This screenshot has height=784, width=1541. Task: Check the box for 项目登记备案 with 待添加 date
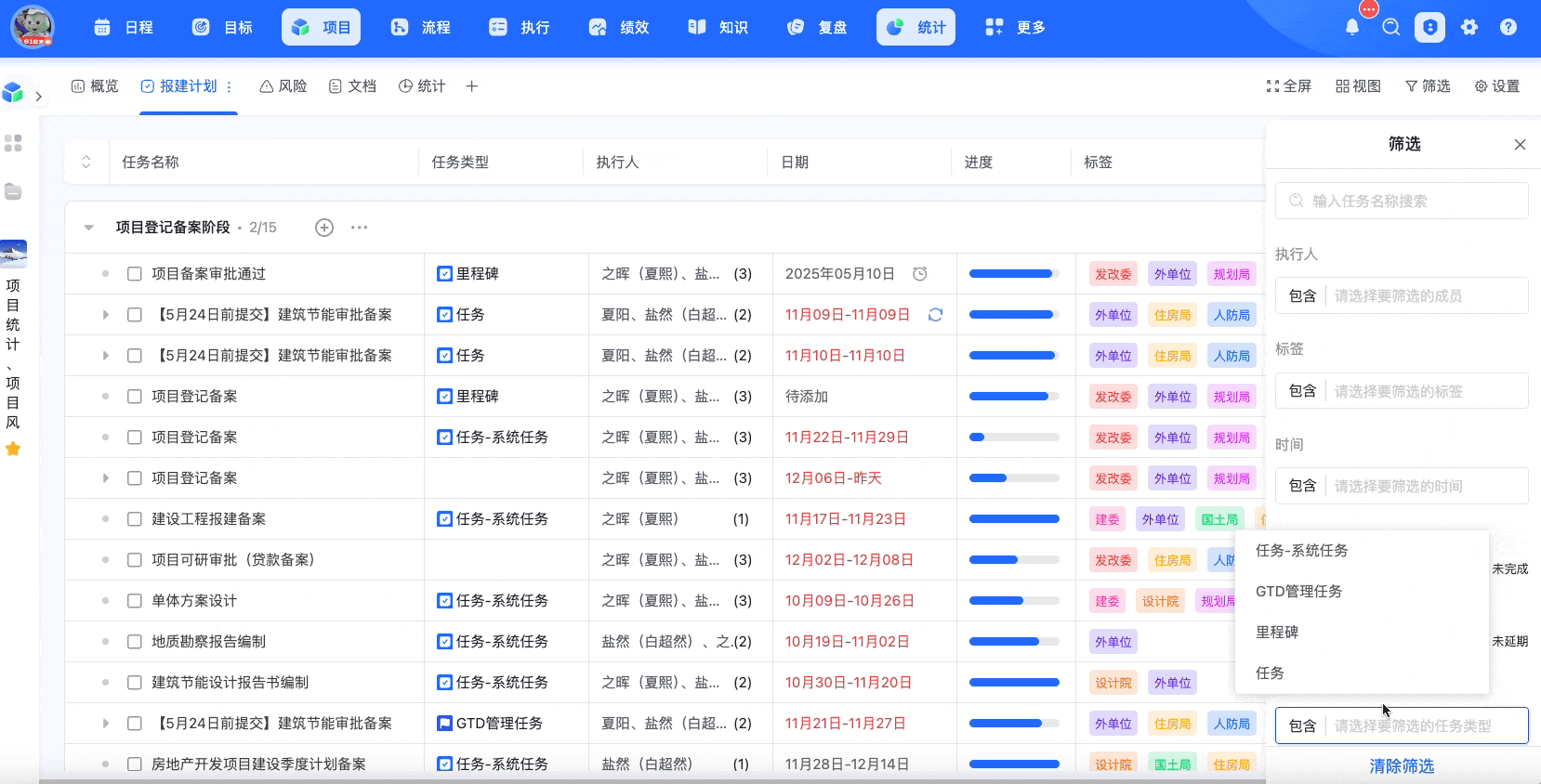point(135,397)
